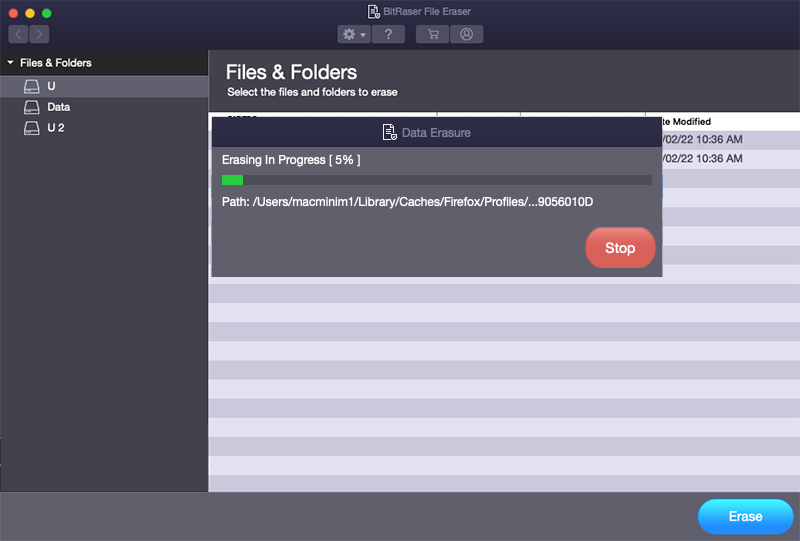Click the Erasing In Progress 5% label

click(x=291, y=160)
